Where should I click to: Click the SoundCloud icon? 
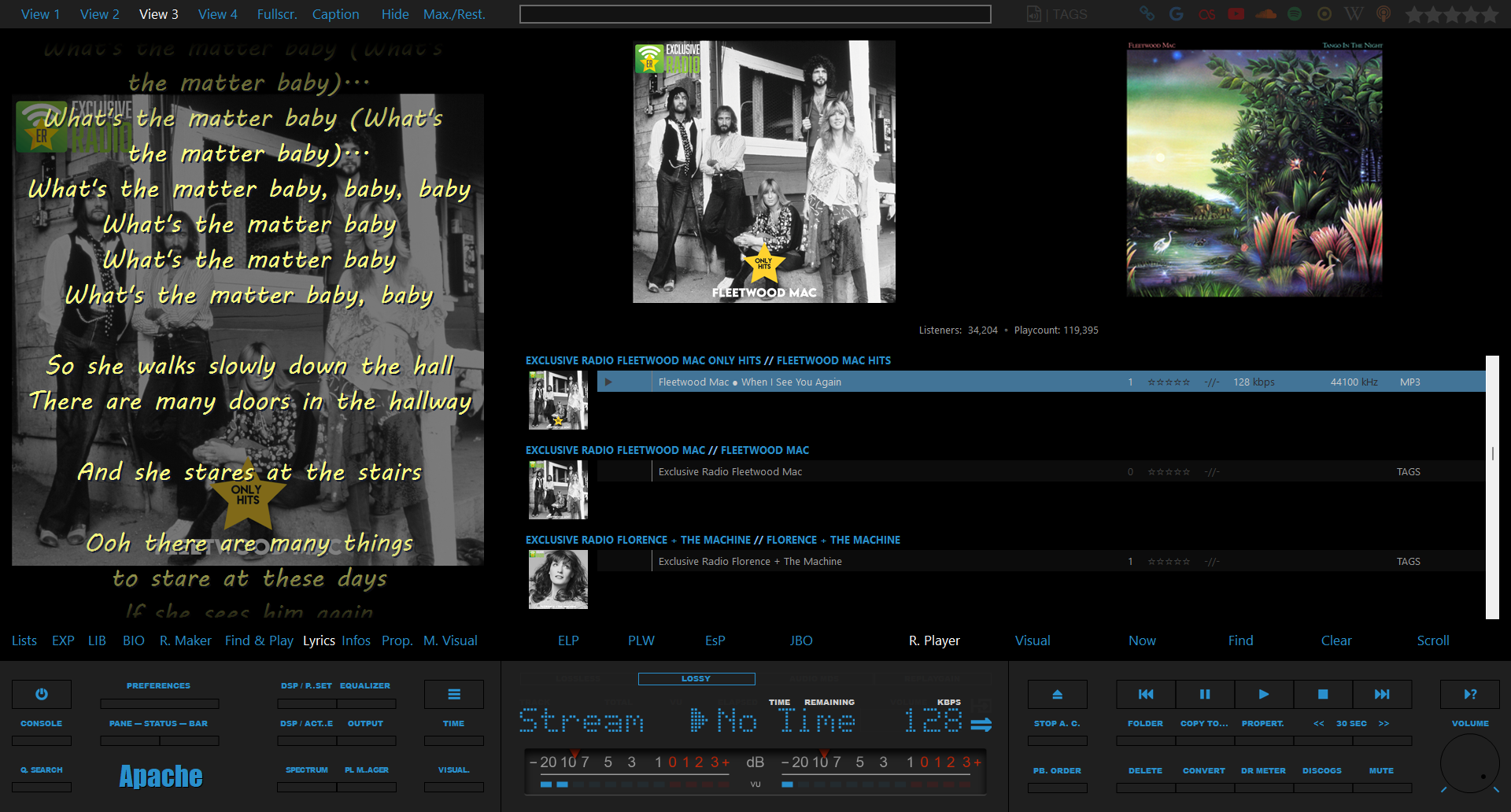[x=1266, y=13]
